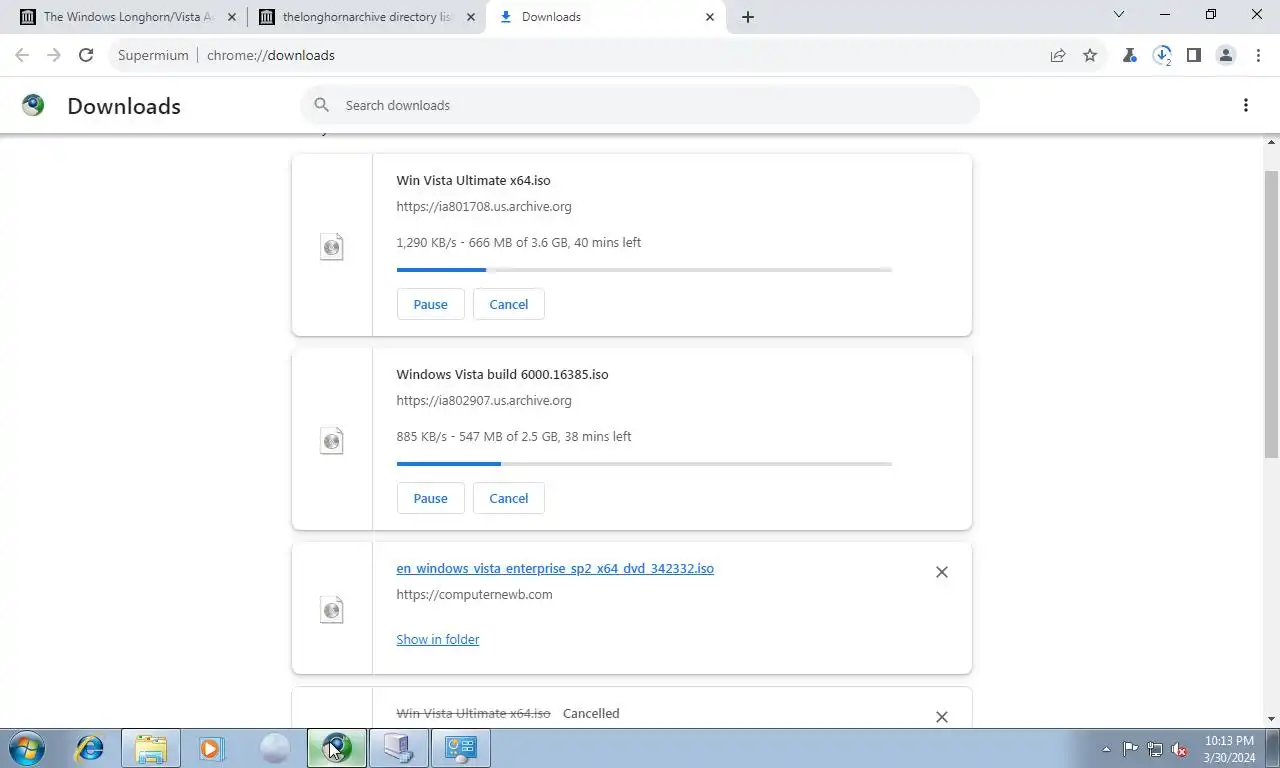
Task: Click the Supermium taskbar button
Action: point(337,748)
